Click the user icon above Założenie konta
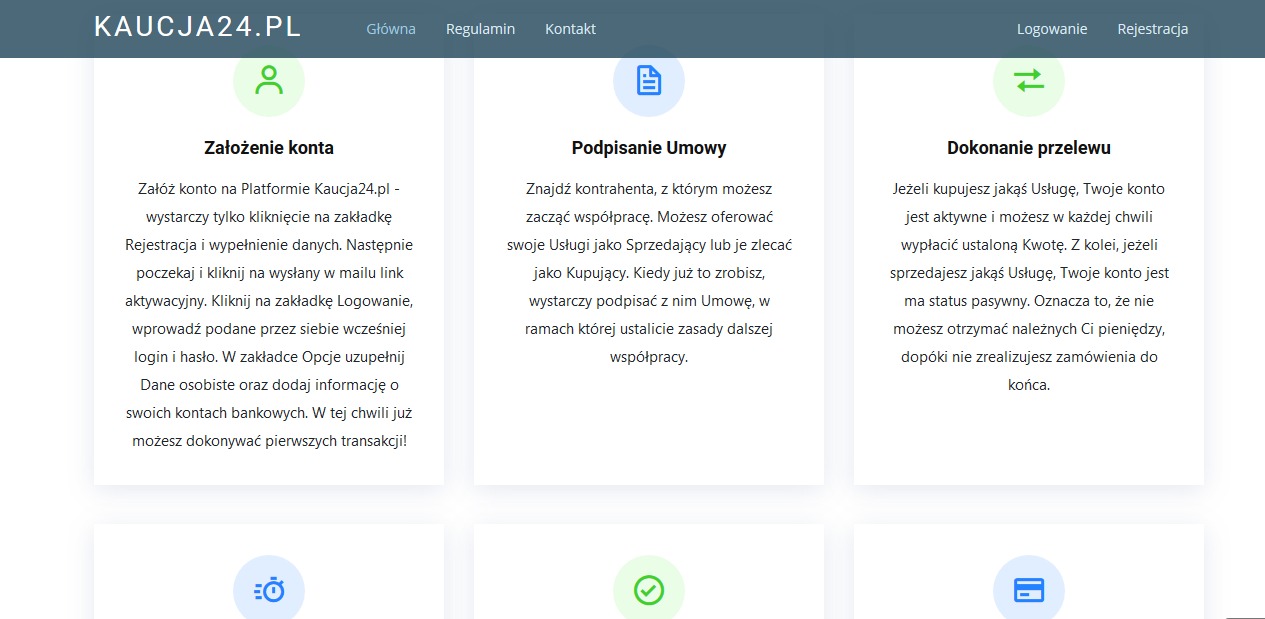1265x619 pixels. click(x=269, y=80)
